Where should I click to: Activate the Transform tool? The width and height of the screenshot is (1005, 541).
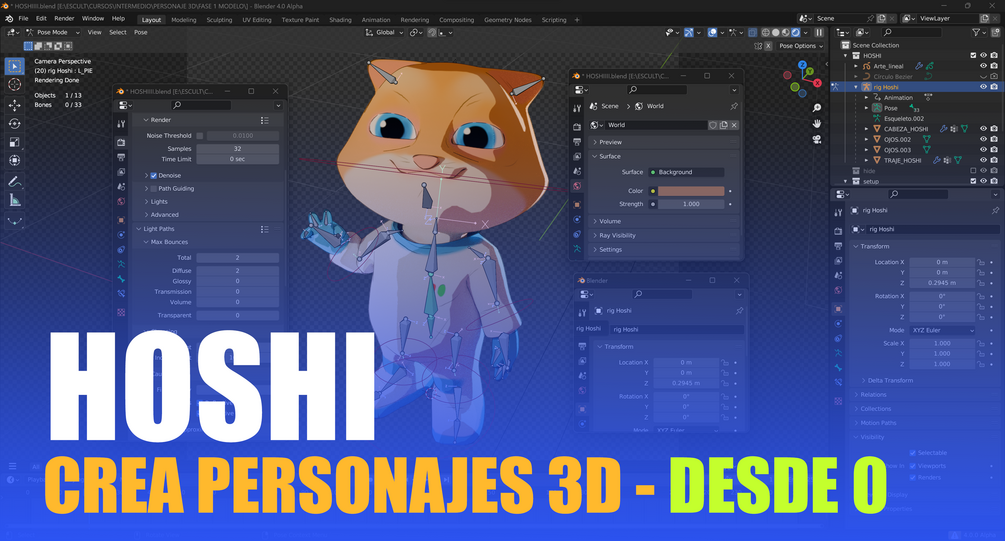[x=15, y=160]
